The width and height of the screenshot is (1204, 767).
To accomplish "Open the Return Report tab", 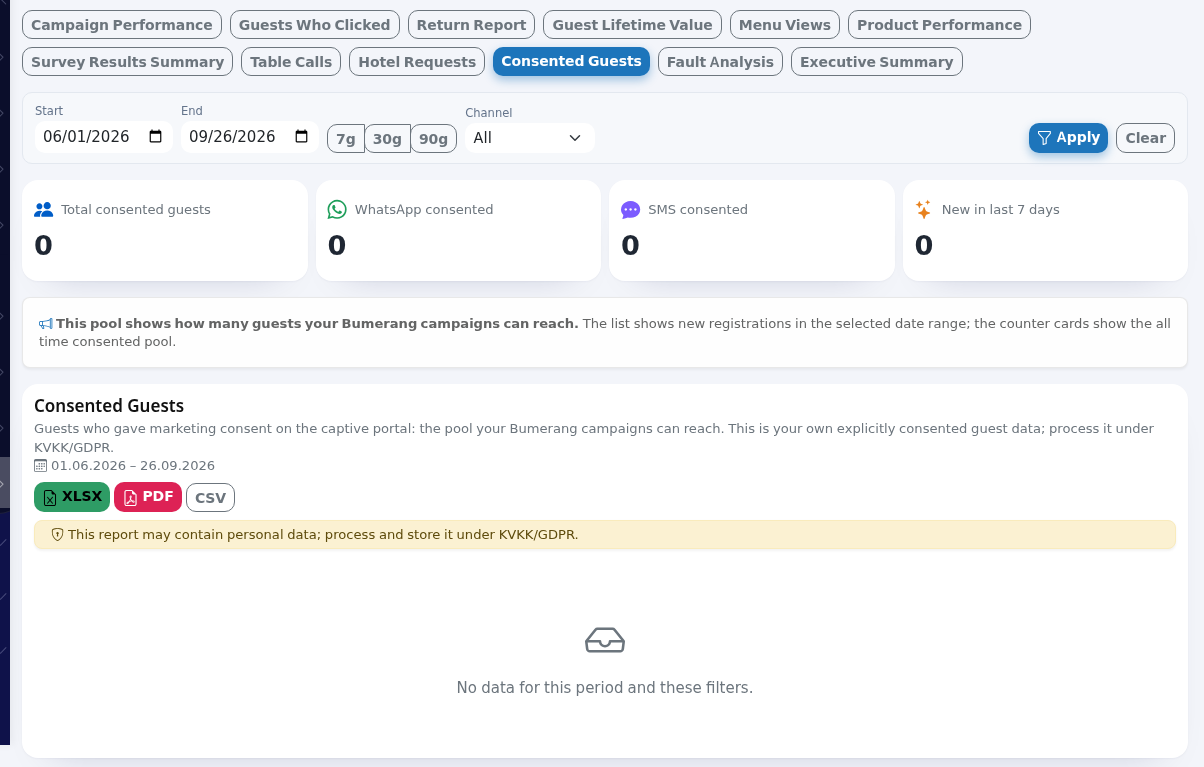I will [471, 25].
